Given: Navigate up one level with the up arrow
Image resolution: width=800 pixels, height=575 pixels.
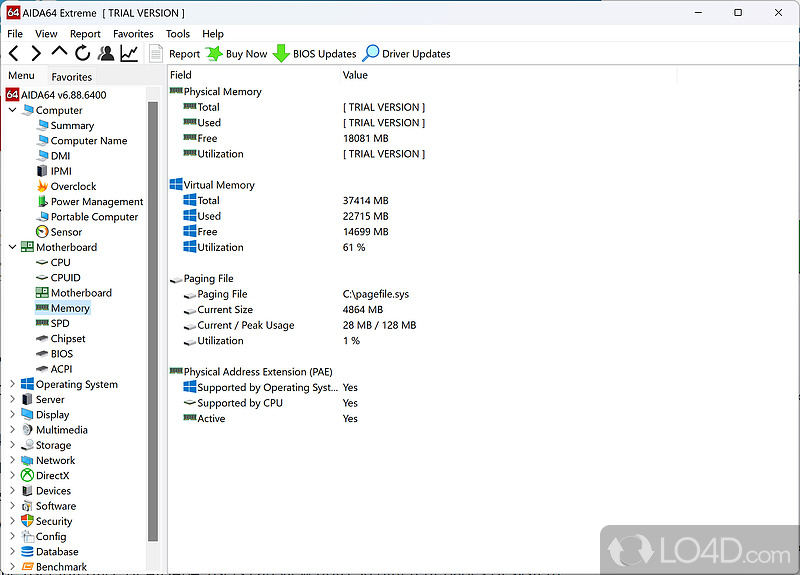Looking at the screenshot, I should (x=59, y=52).
